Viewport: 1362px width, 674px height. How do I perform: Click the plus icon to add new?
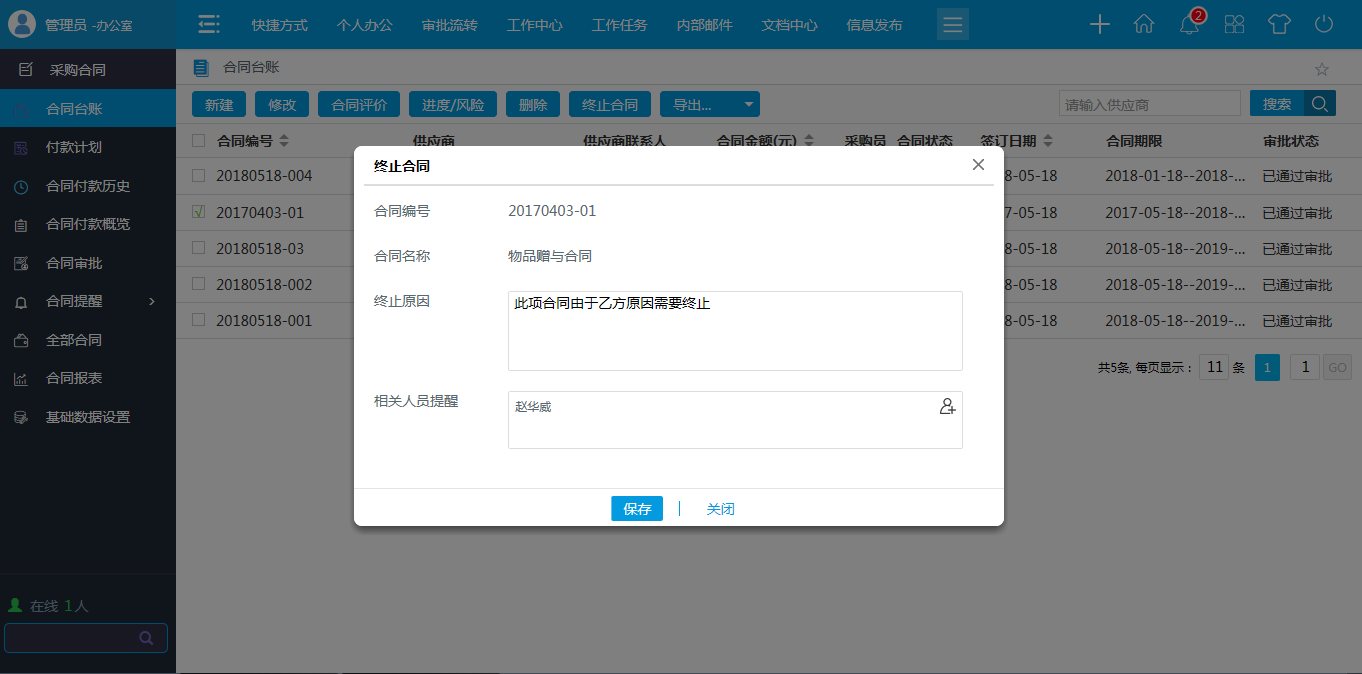tap(1099, 24)
